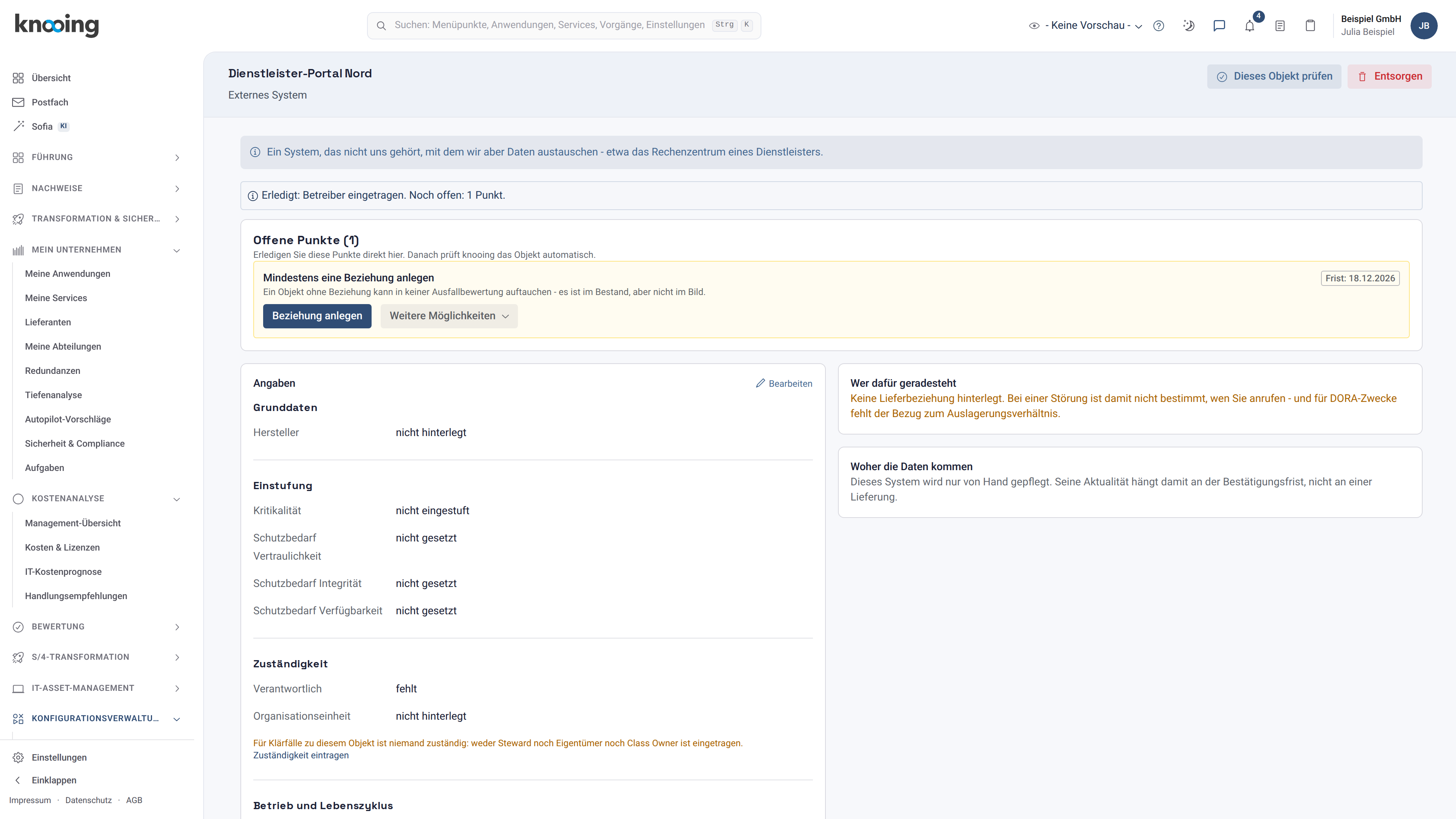This screenshot has height=819, width=1456.
Task: Open Management-Übersicht in sidebar
Action: (x=73, y=523)
